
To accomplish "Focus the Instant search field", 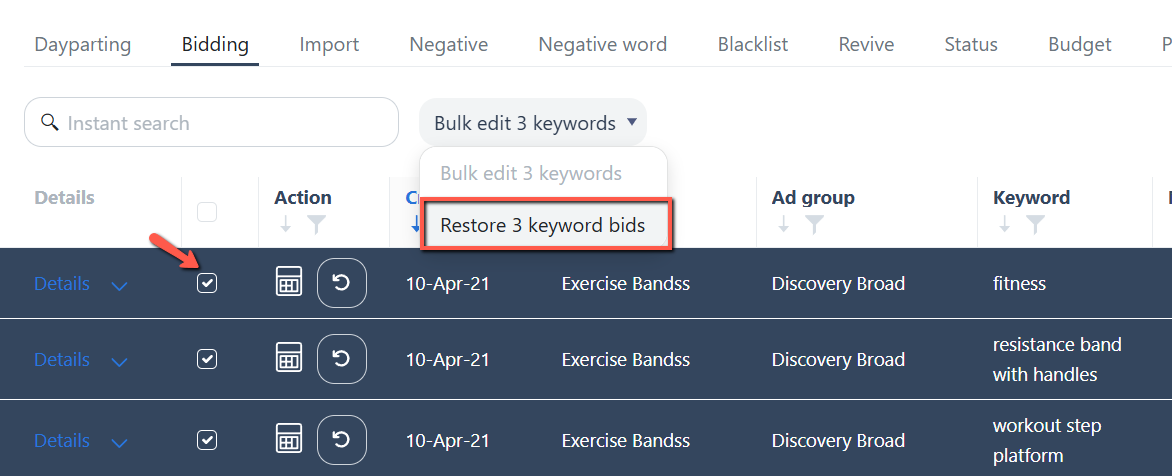I will pos(212,122).
